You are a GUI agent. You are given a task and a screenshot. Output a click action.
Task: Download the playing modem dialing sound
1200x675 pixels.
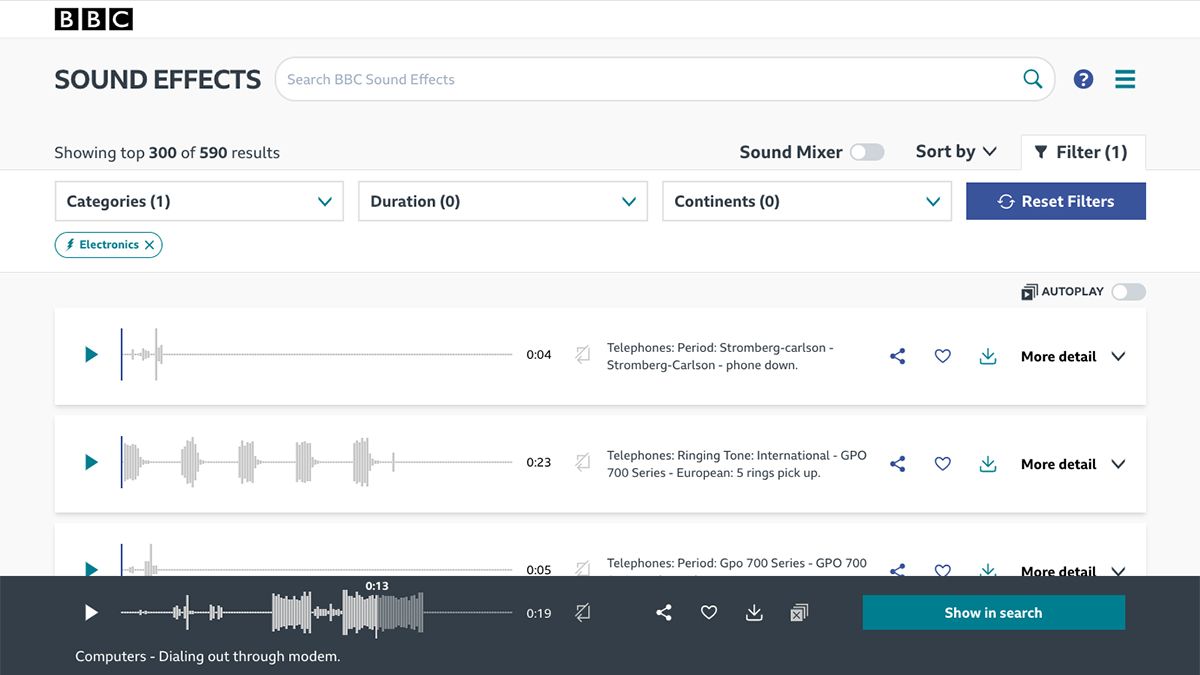(754, 612)
